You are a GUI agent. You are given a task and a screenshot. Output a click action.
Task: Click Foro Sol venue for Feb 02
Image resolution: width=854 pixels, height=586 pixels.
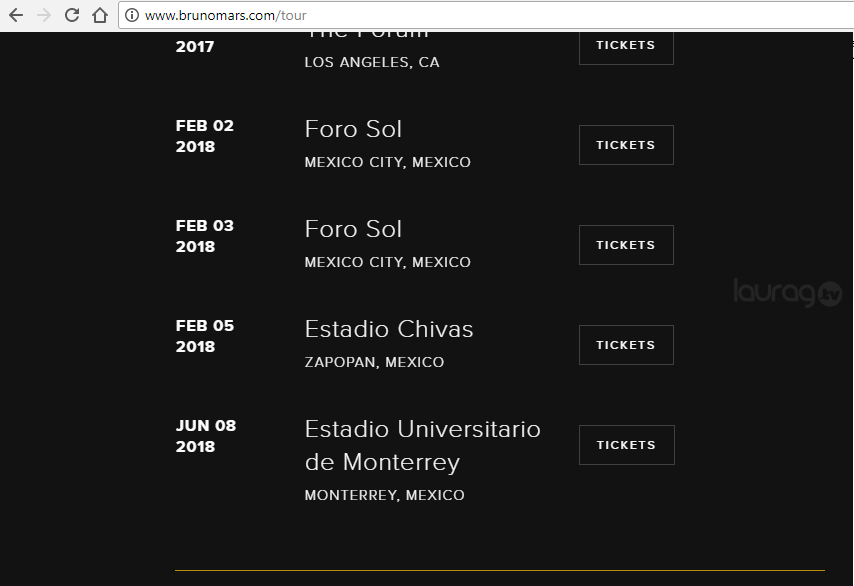tap(353, 129)
